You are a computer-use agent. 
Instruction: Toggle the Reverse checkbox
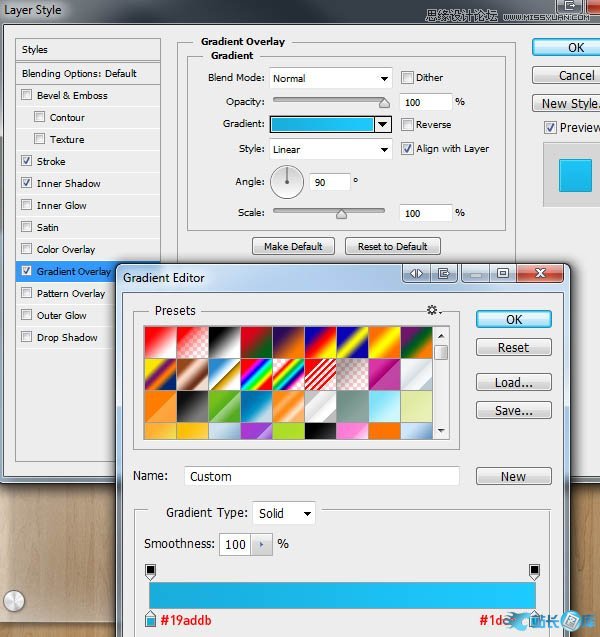tap(408, 125)
